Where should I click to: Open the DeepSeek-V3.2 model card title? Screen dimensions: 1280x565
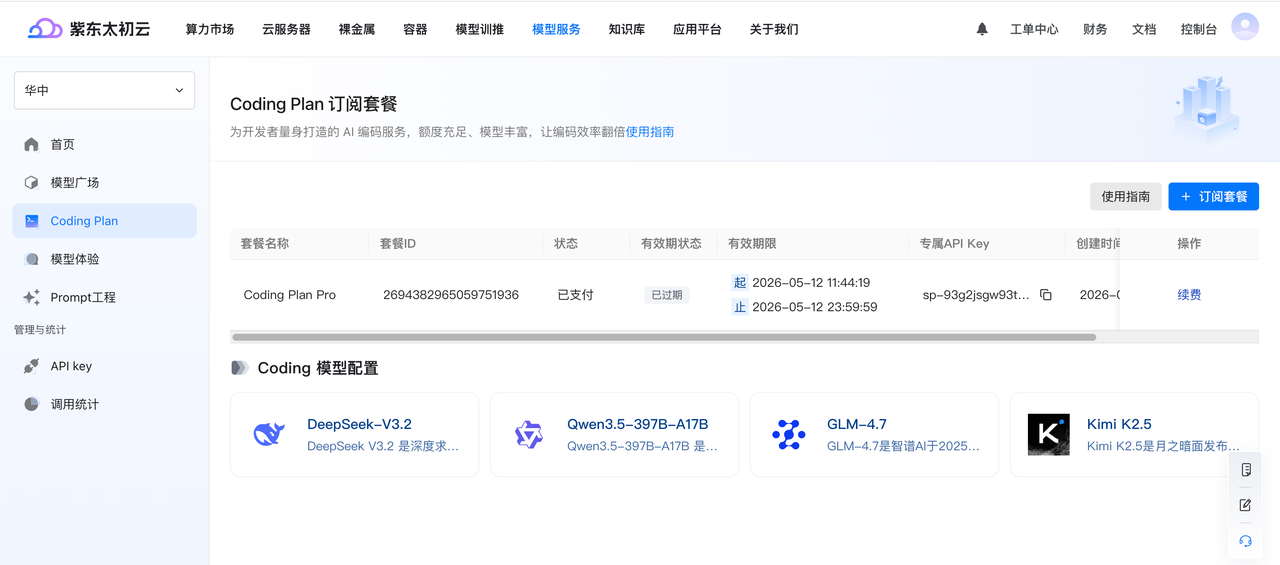click(x=359, y=424)
